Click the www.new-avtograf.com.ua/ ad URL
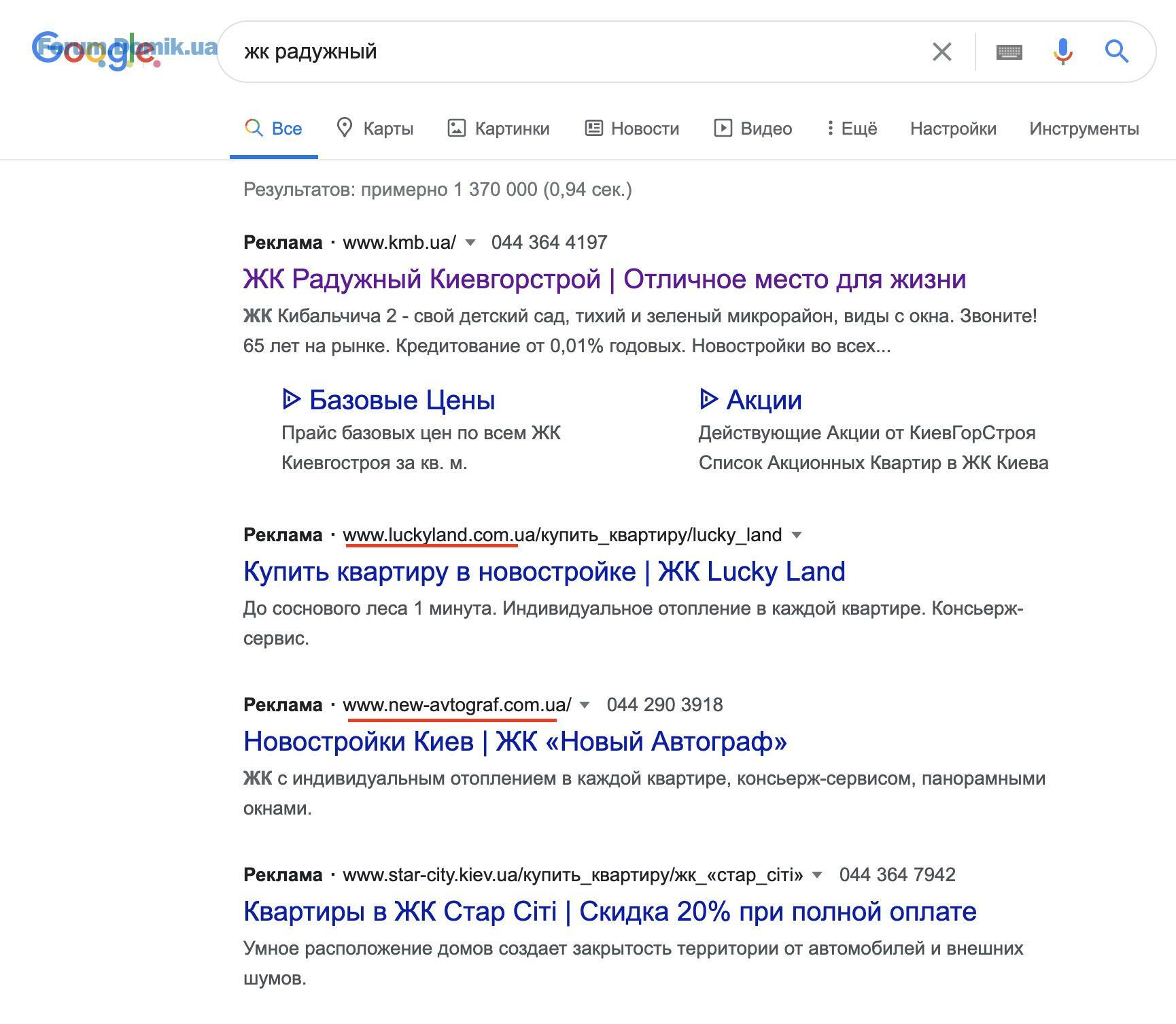Image resolution: width=1176 pixels, height=1024 pixels. tap(457, 705)
